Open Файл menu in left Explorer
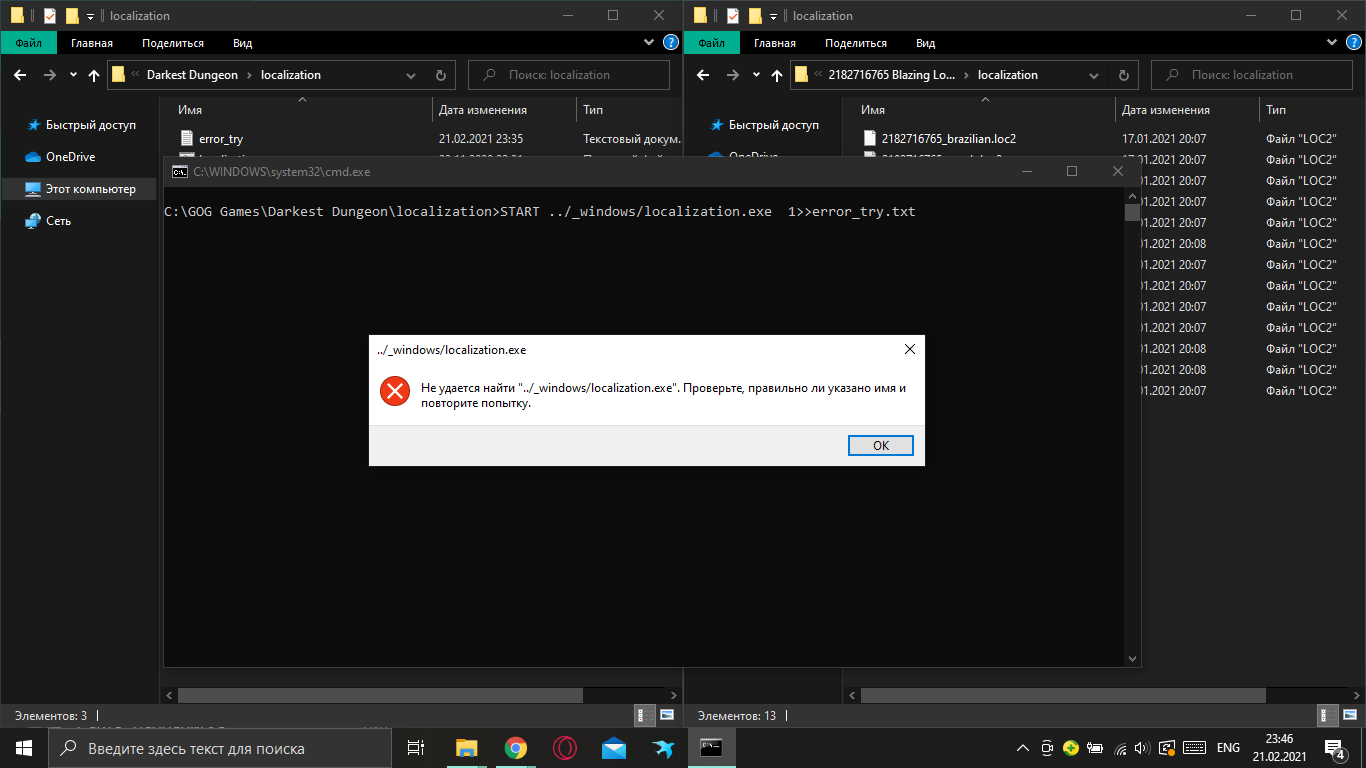This screenshot has width=1366, height=768. coord(28,43)
